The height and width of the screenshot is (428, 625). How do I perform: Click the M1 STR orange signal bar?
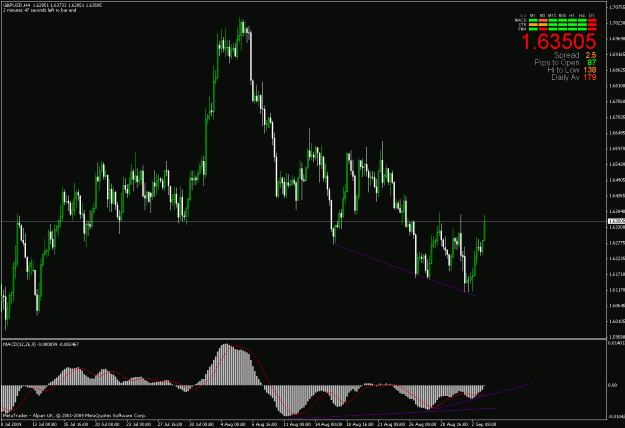tap(533, 25)
